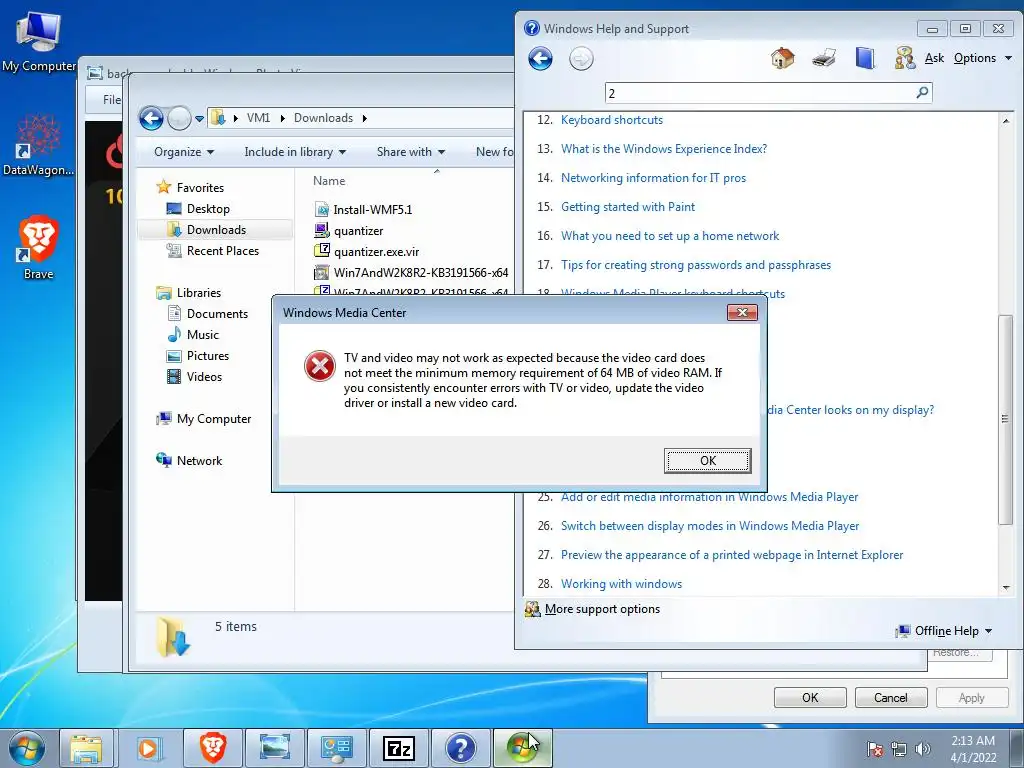Image resolution: width=1024 pixels, height=768 pixels.
Task: Open Windows Media Player from taskbar
Action: tap(149, 748)
